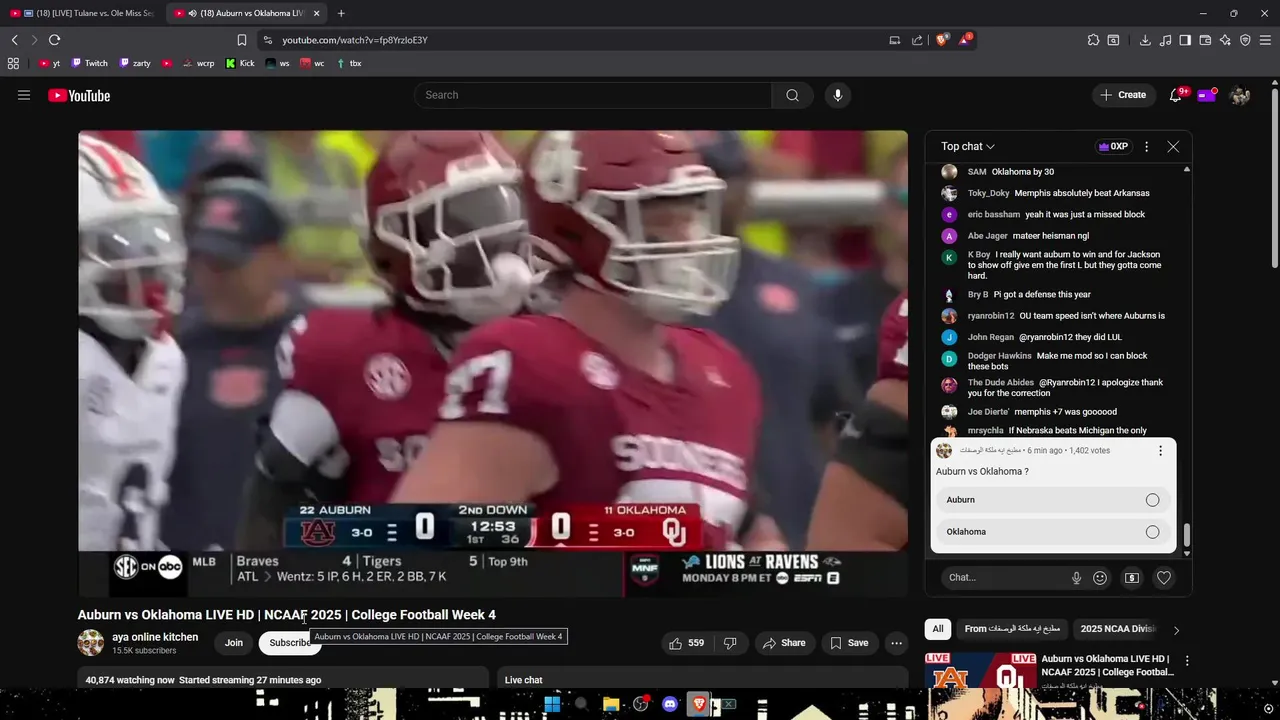1280x720 pixels.
Task: Open aya online kitchen channel name
Action: (155, 637)
